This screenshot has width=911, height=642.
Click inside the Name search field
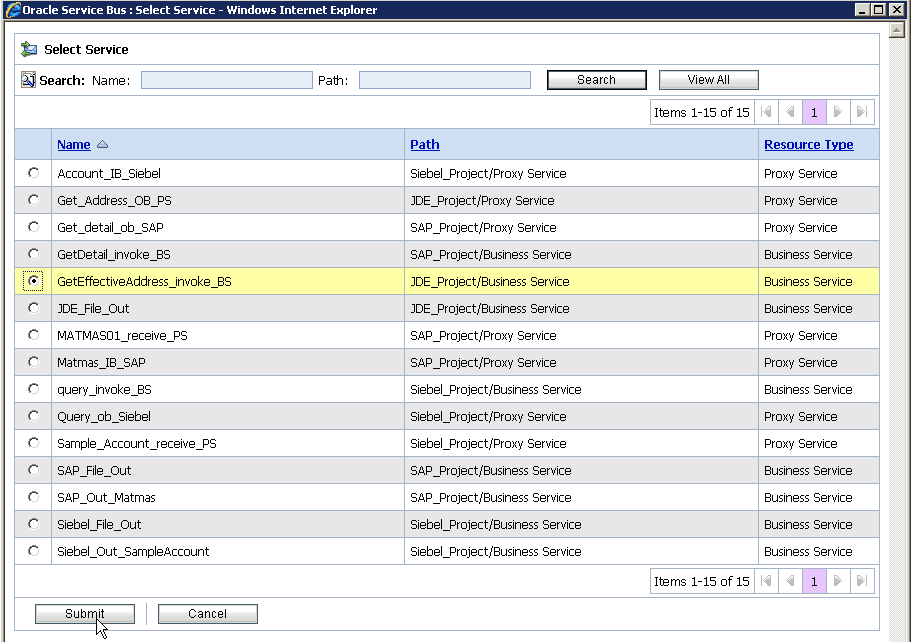[x=226, y=79]
